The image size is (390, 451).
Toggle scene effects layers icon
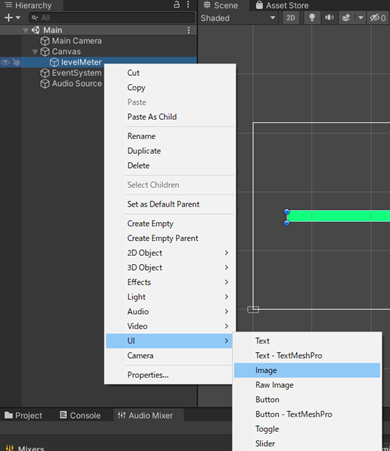click(x=346, y=18)
